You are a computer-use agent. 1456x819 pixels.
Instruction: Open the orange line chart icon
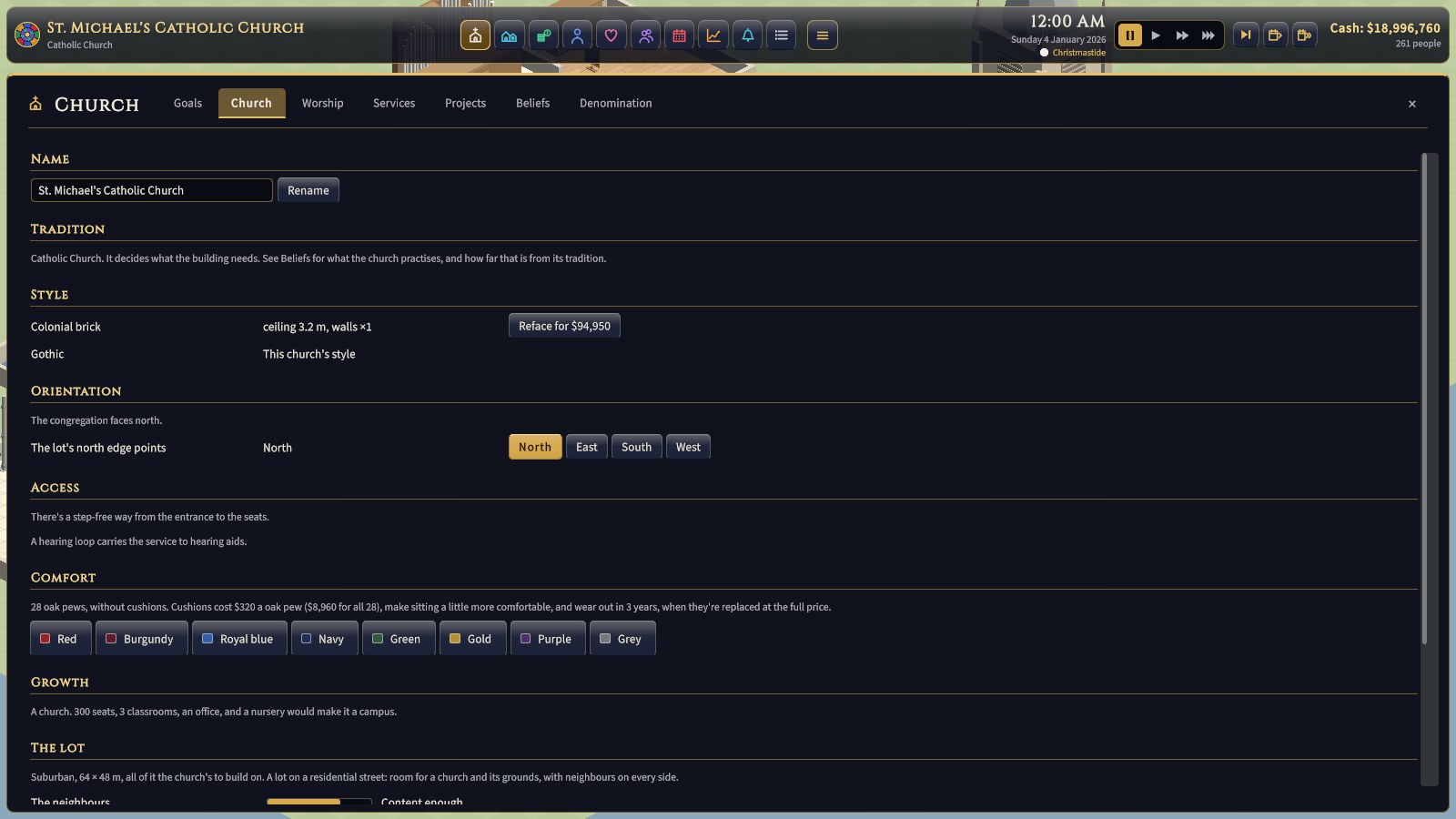tap(713, 35)
